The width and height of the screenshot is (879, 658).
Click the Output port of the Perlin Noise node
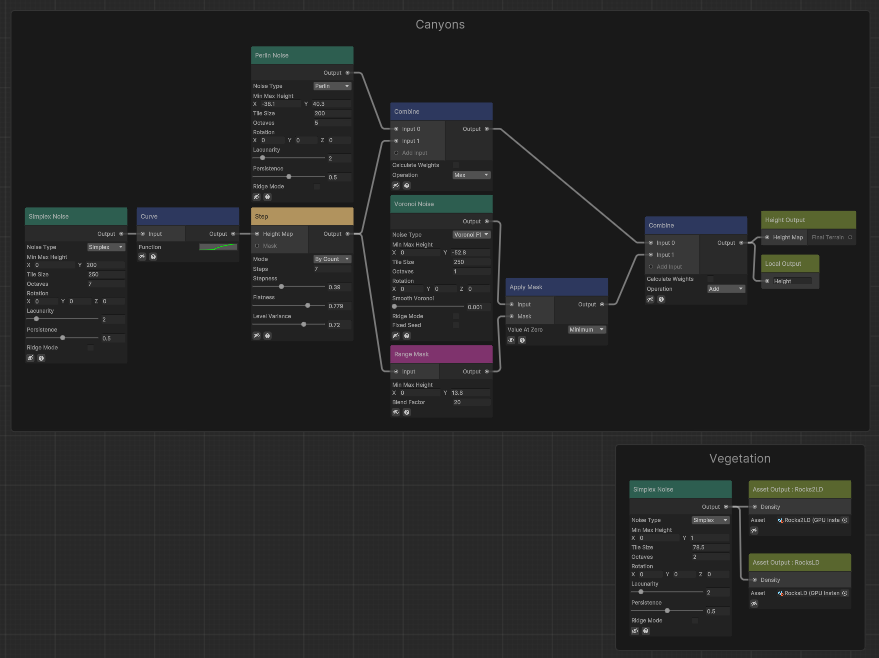(x=348, y=71)
